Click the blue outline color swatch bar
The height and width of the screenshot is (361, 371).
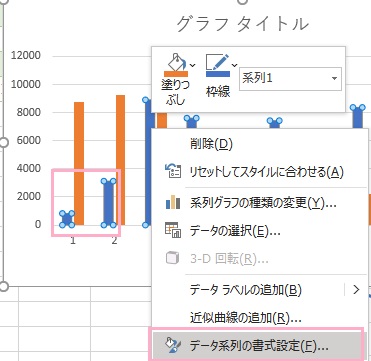(x=218, y=74)
